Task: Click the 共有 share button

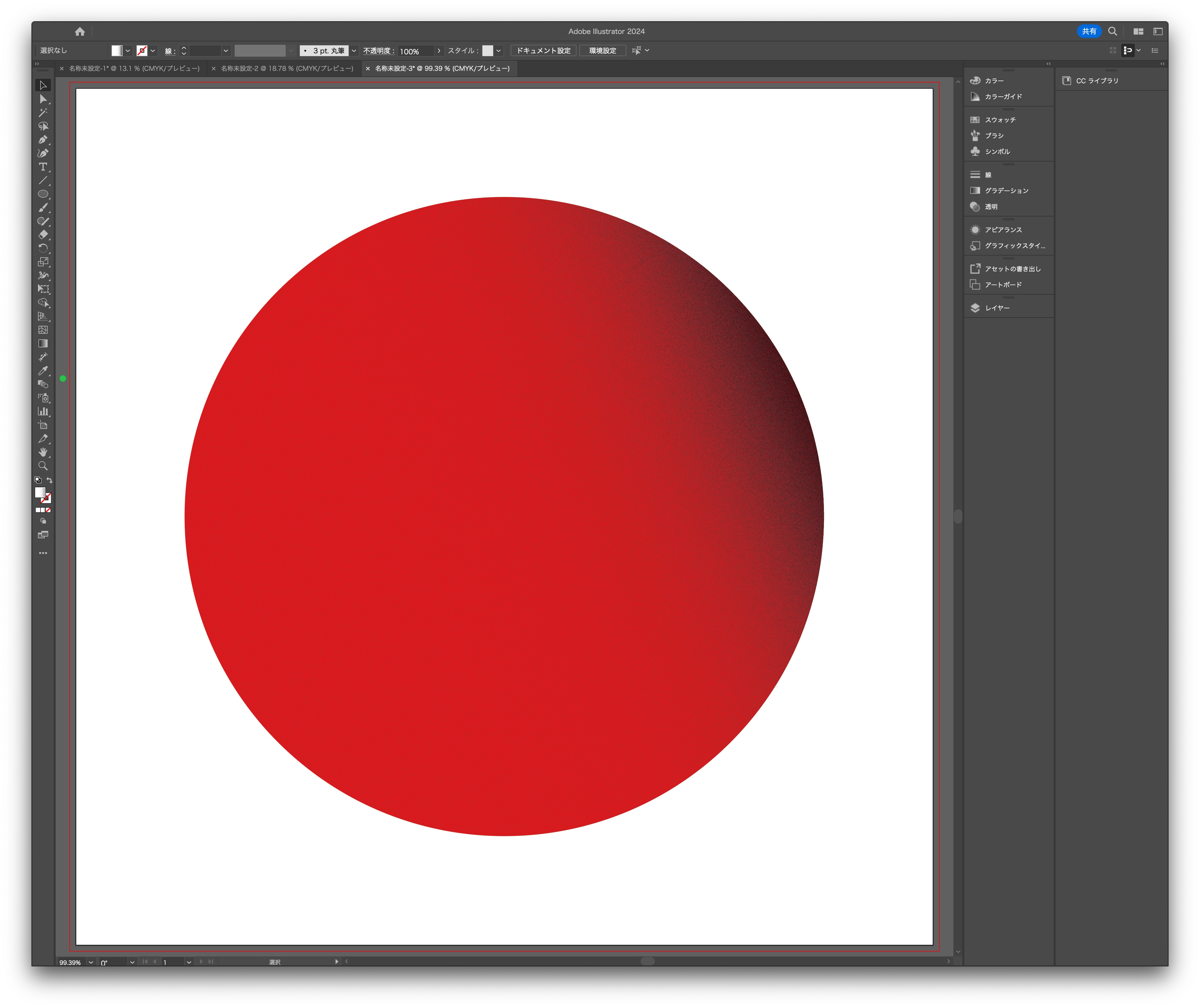Action: tap(1089, 31)
